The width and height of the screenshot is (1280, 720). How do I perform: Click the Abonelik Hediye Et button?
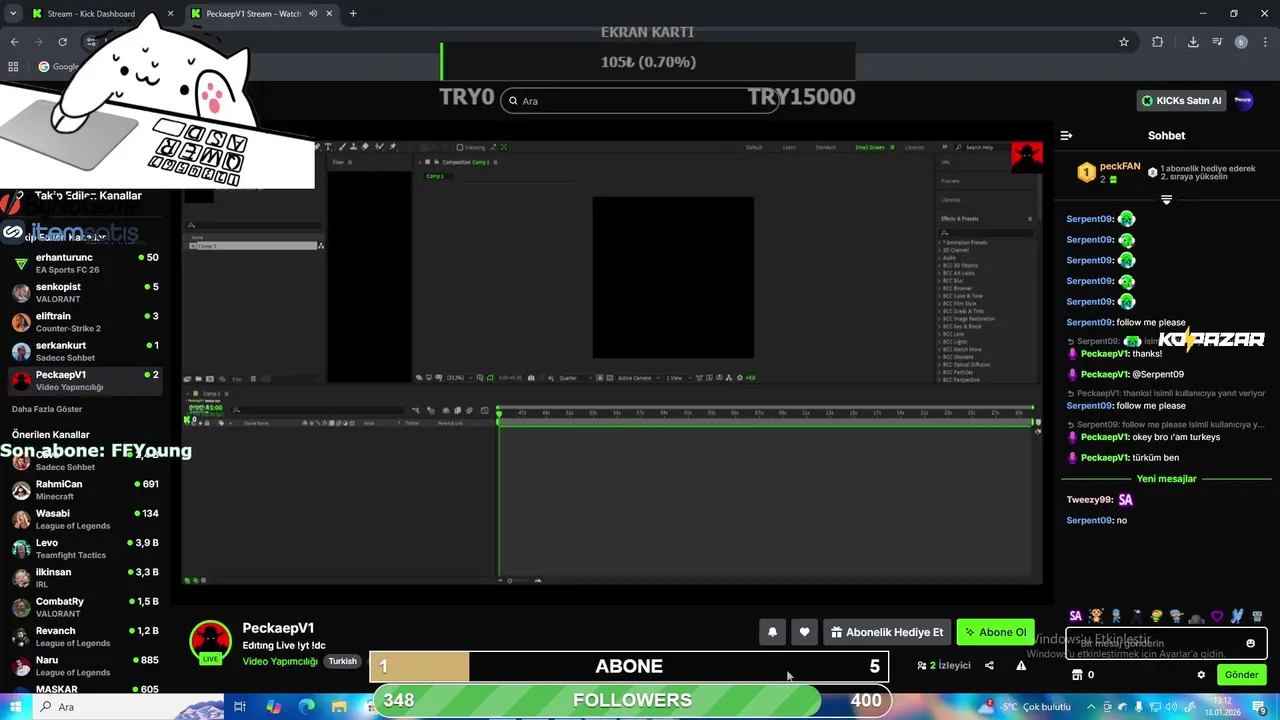point(887,632)
